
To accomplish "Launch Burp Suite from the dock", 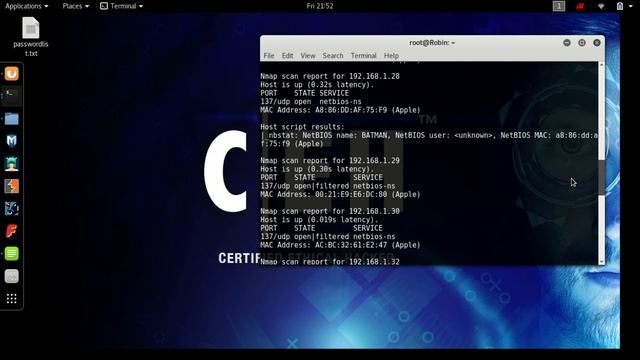I will 11,186.
